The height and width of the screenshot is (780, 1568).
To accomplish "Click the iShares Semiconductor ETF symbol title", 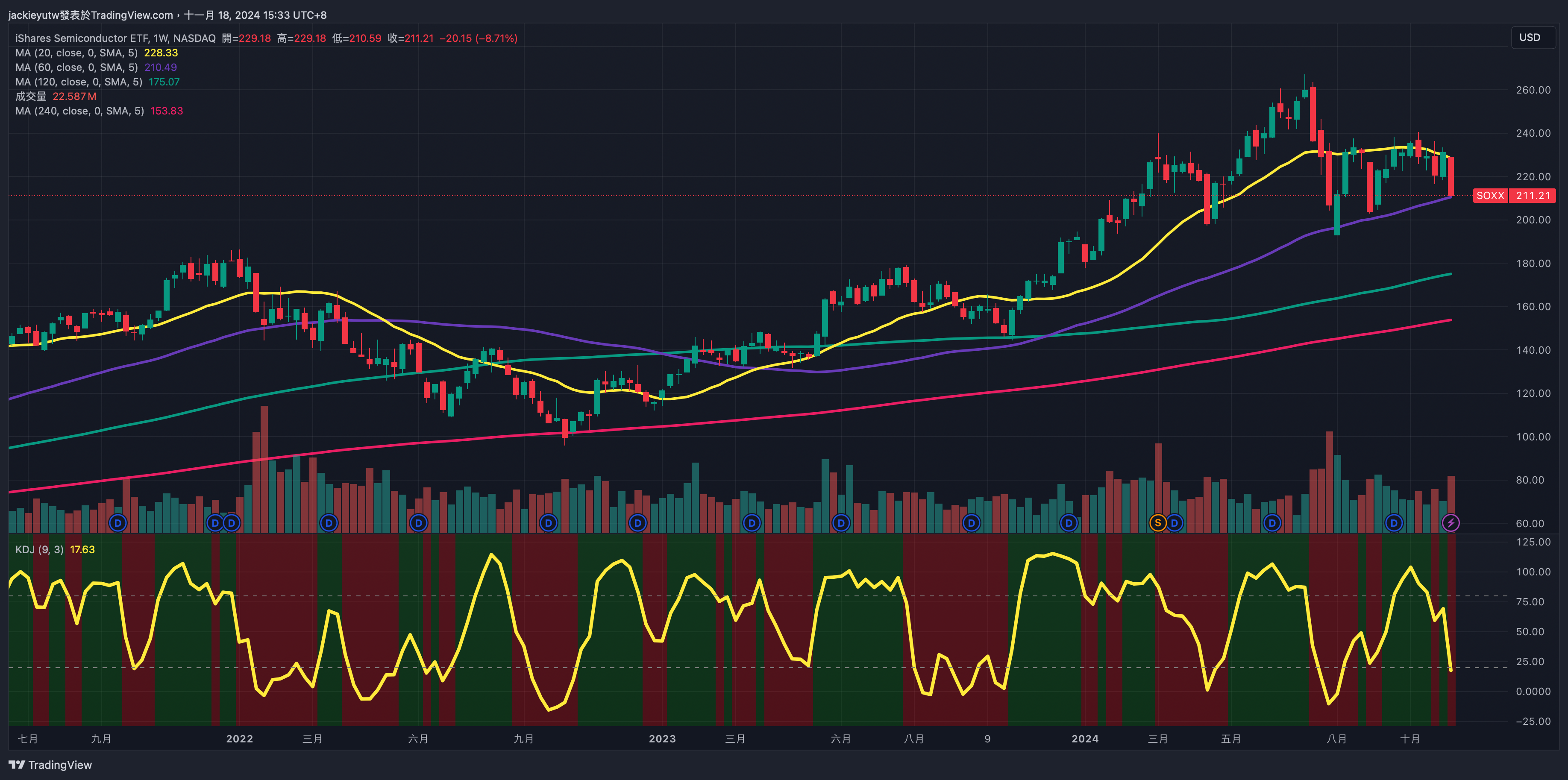I will 82,38.
